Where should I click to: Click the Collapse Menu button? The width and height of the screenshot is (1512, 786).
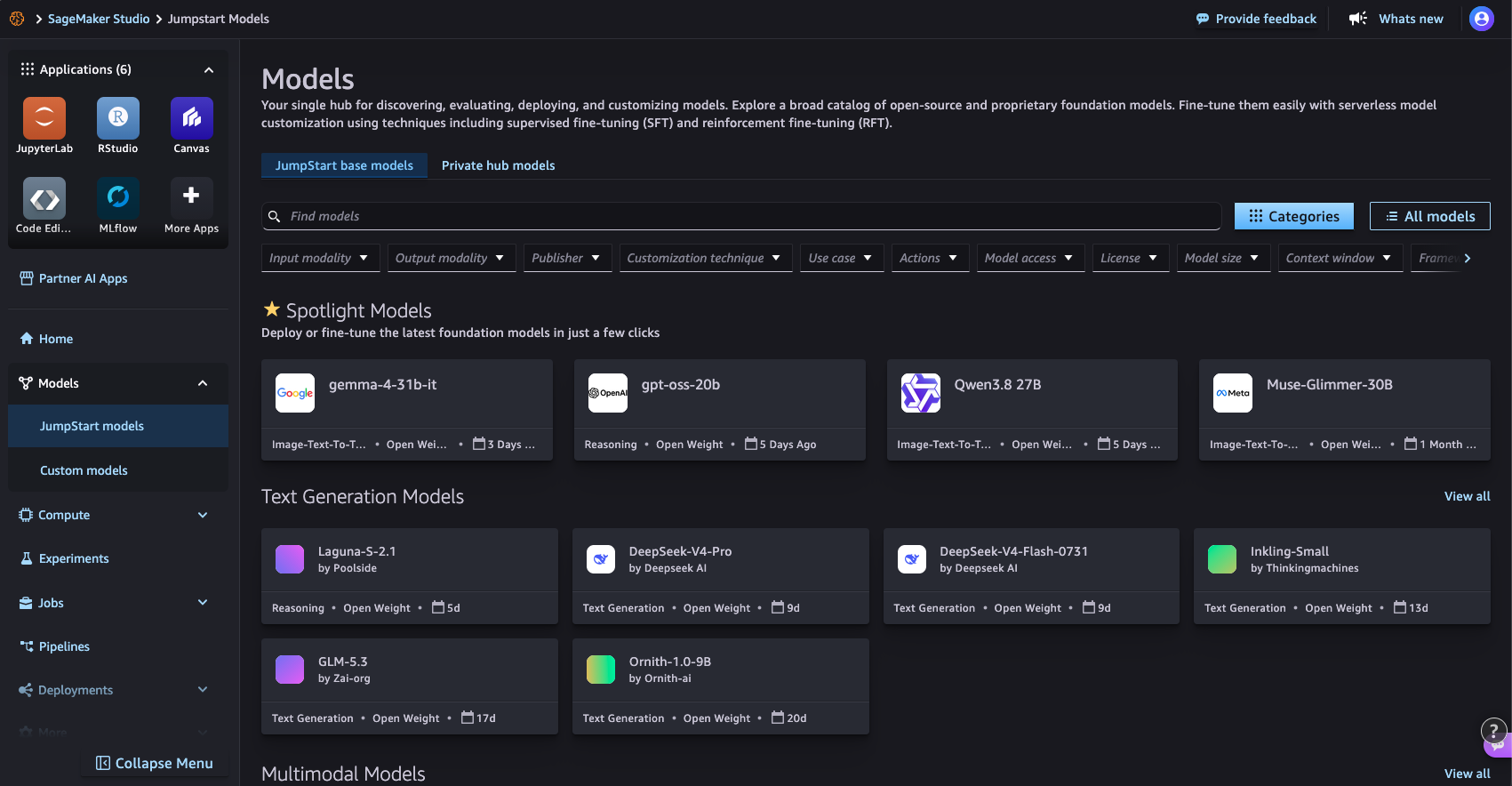[155, 763]
